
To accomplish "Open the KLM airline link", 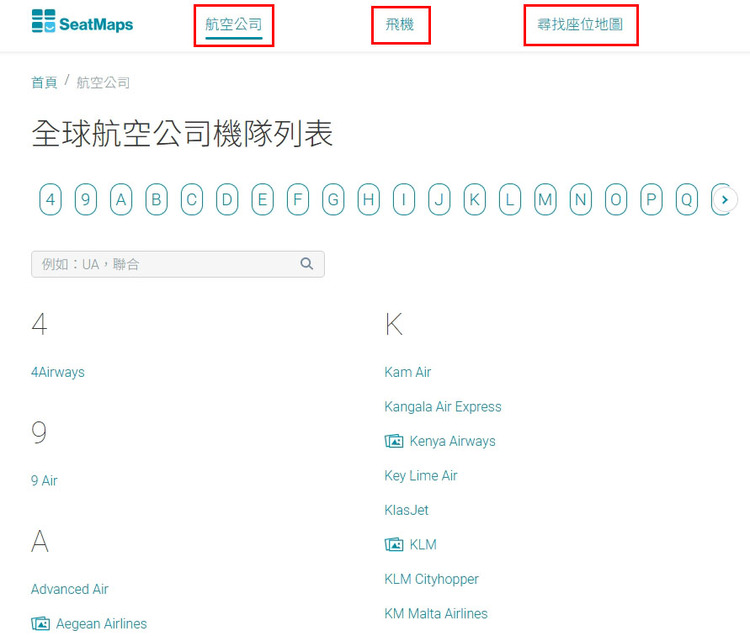I will pos(423,544).
